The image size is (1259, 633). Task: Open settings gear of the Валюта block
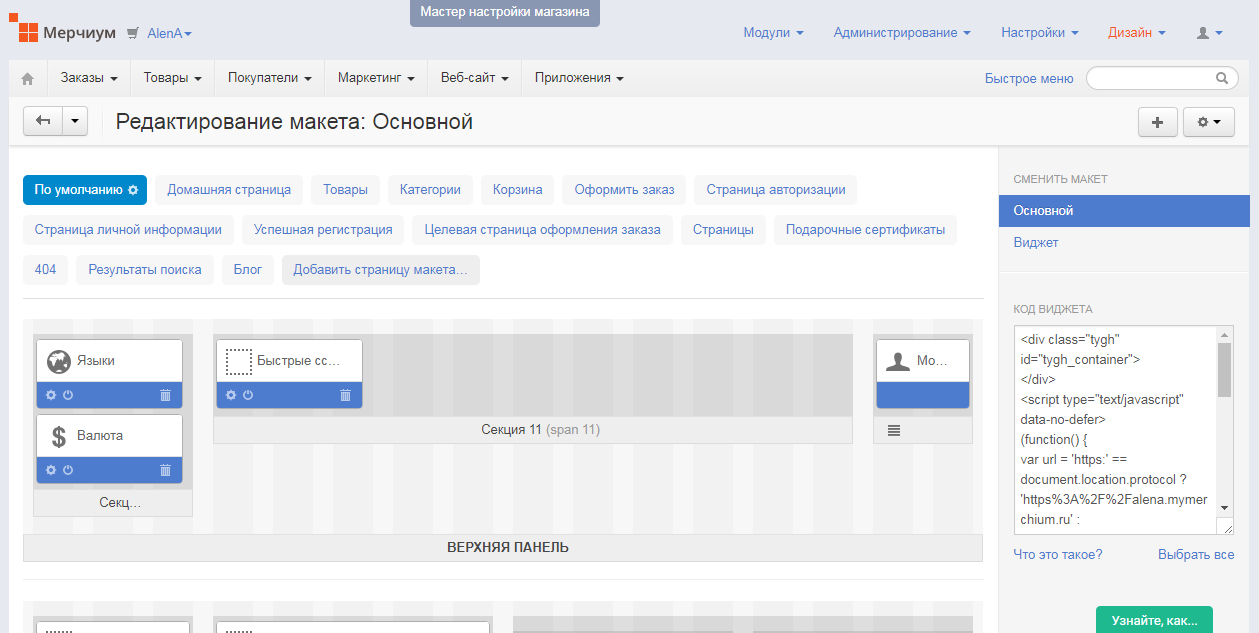click(x=51, y=470)
